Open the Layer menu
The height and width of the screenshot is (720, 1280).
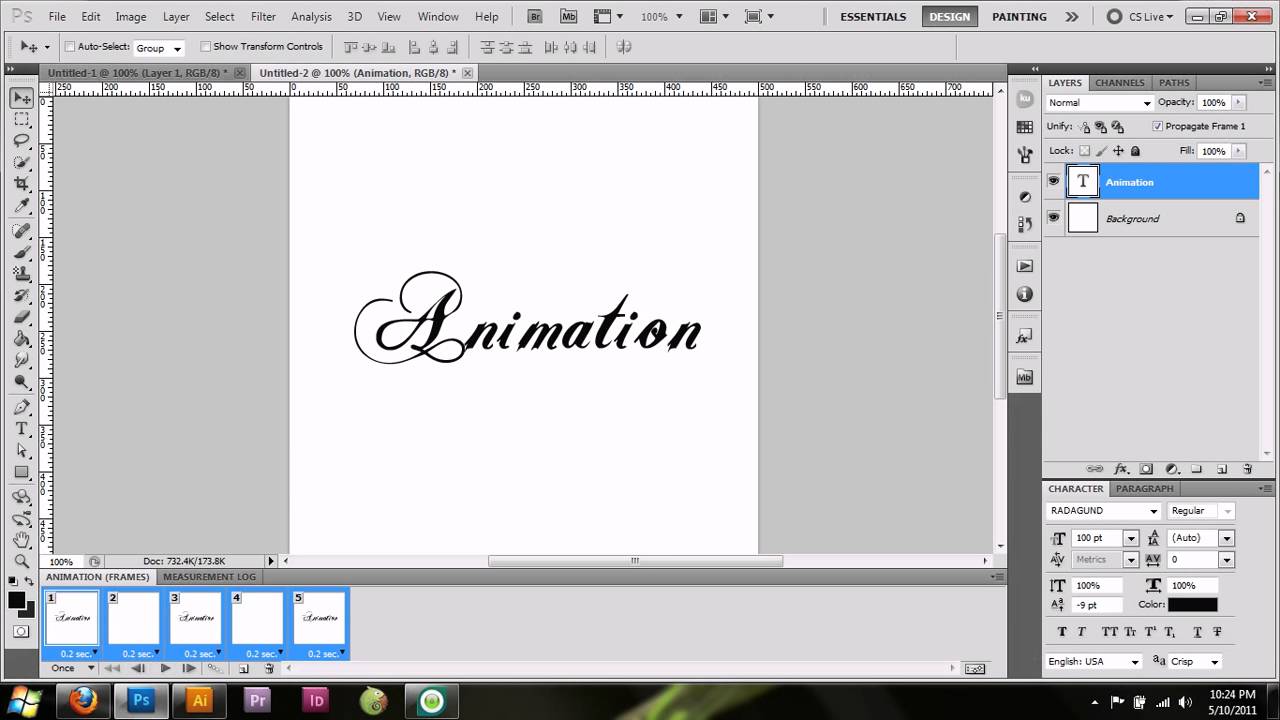(176, 17)
